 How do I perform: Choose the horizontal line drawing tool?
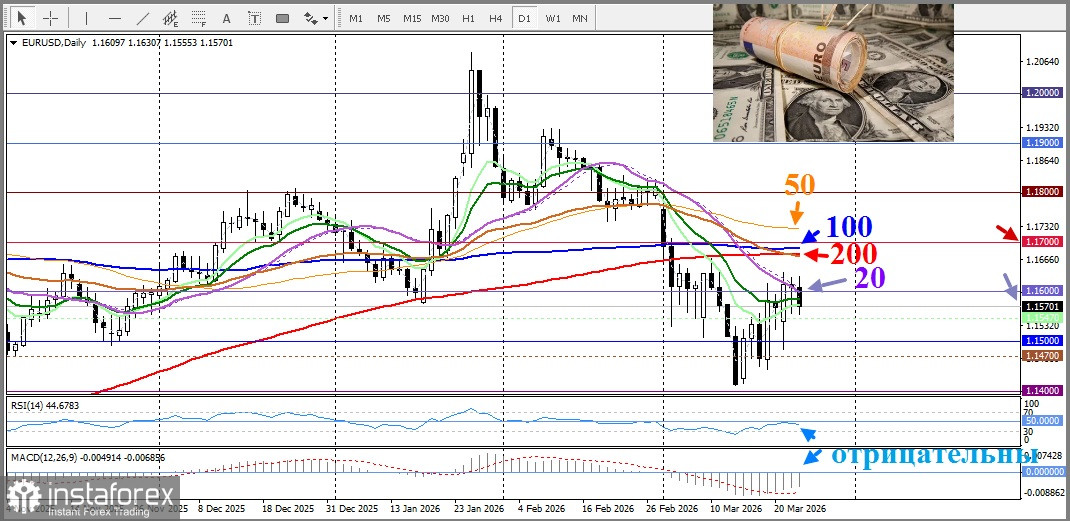tap(115, 18)
